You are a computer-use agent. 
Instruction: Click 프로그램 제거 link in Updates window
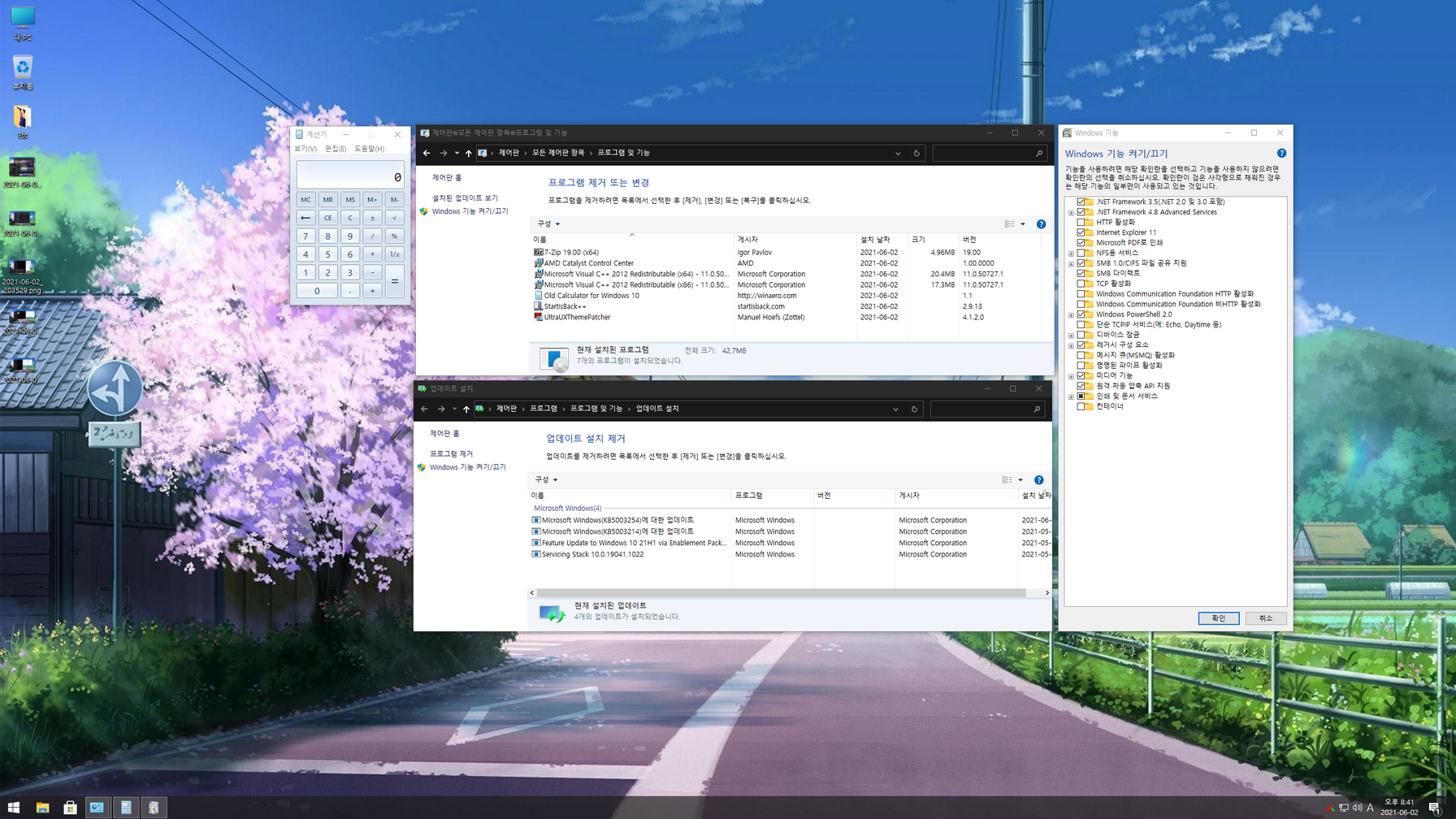click(451, 454)
